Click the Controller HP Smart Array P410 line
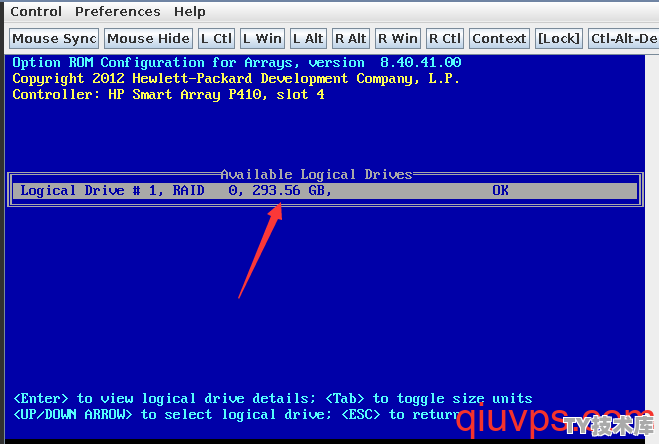 (169, 94)
